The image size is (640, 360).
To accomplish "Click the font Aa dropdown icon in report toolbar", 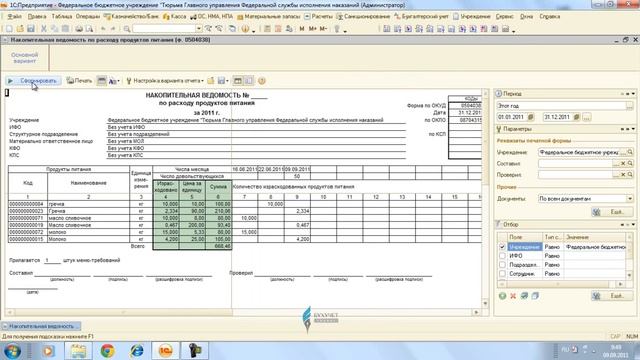I will pyautogui.click(x=114, y=81).
